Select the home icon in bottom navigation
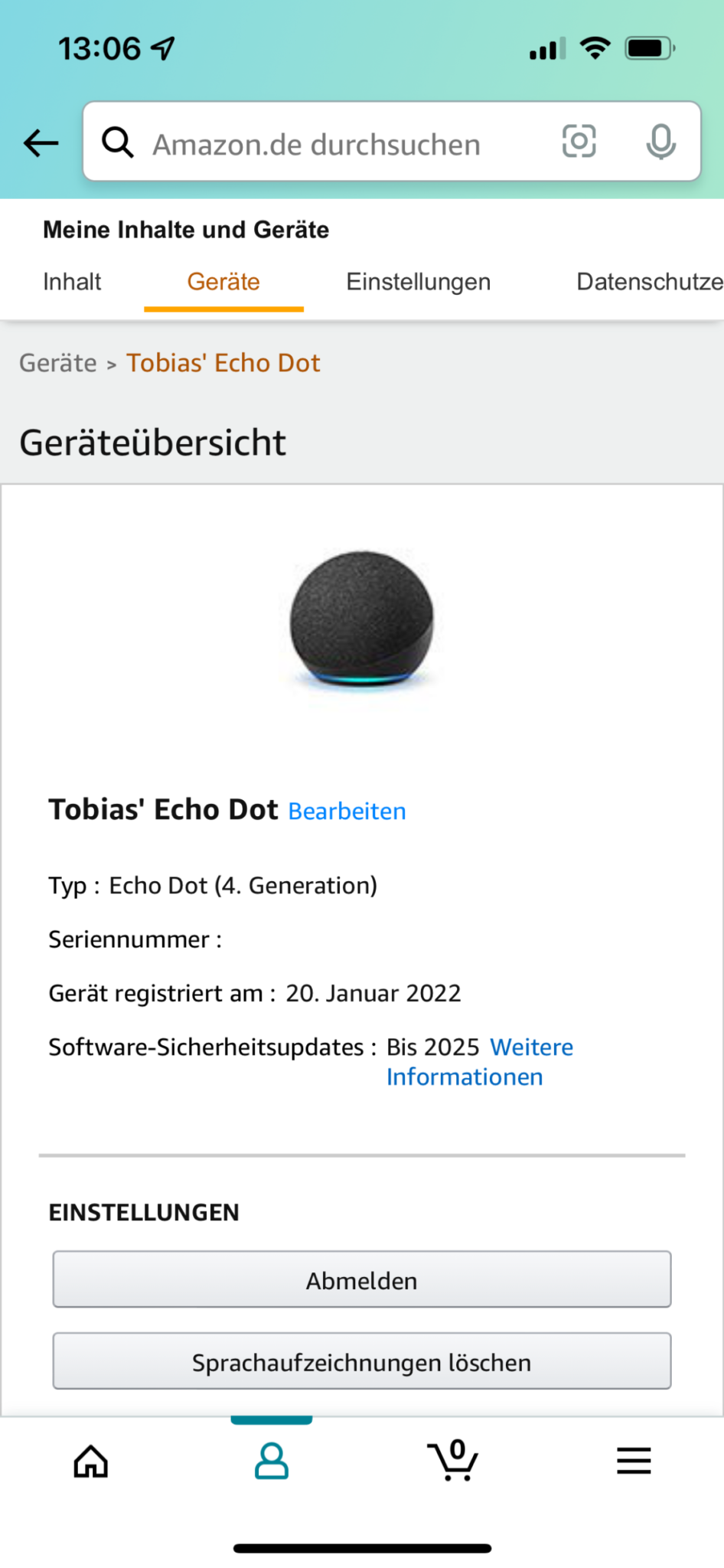Image resolution: width=724 pixels, height=1568 pixels. pyautogui.click(x=90, y=1461)
